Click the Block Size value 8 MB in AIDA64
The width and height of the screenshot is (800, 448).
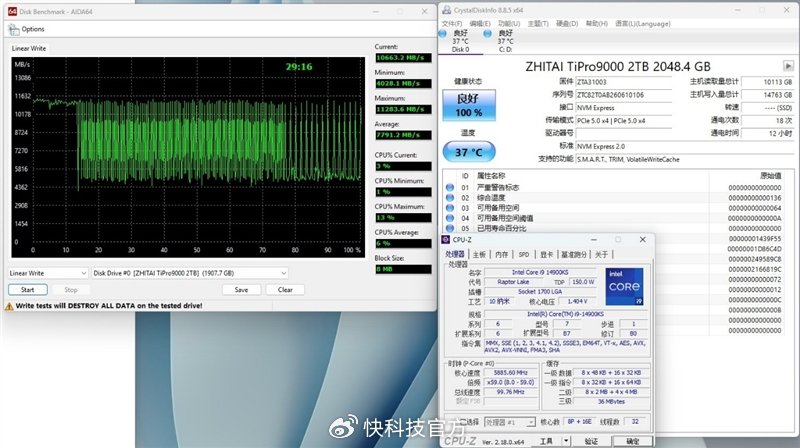[403, 269]
